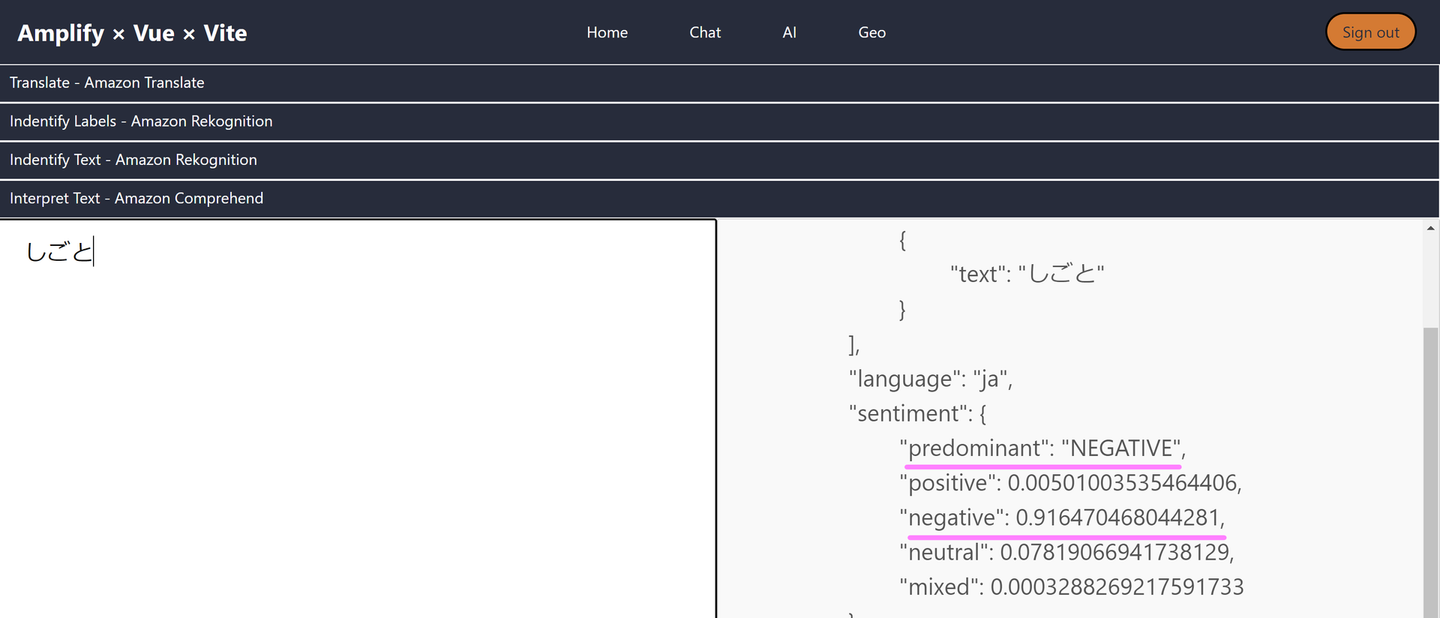Image resolution: width=1440 pixels, height=618 pixels.
Task: Click the scroll-up arrow of the output panel
Action: [x=1430, y=228]
